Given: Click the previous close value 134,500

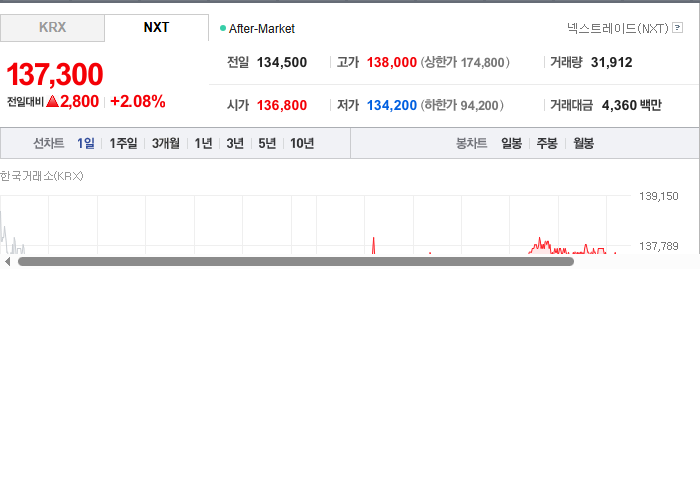Looking at the screenshot, I should tap(282, 62).
